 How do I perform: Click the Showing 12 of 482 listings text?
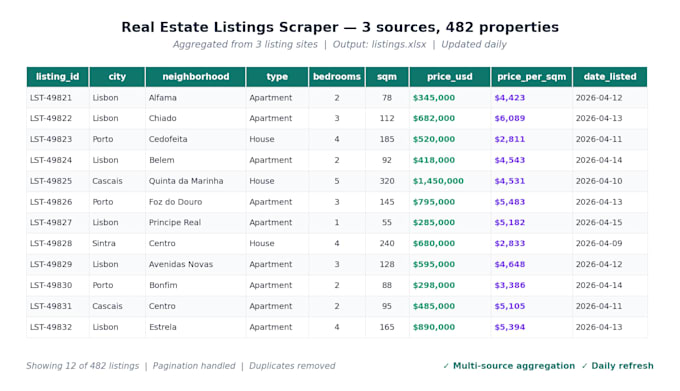click(x=82, y=366)
